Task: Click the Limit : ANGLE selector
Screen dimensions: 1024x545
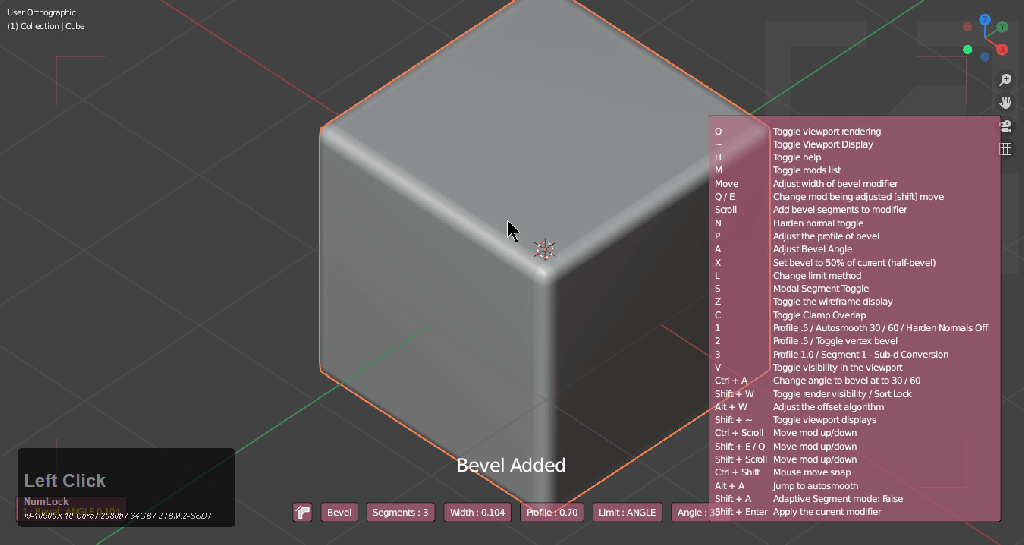Action: [627, 512]
